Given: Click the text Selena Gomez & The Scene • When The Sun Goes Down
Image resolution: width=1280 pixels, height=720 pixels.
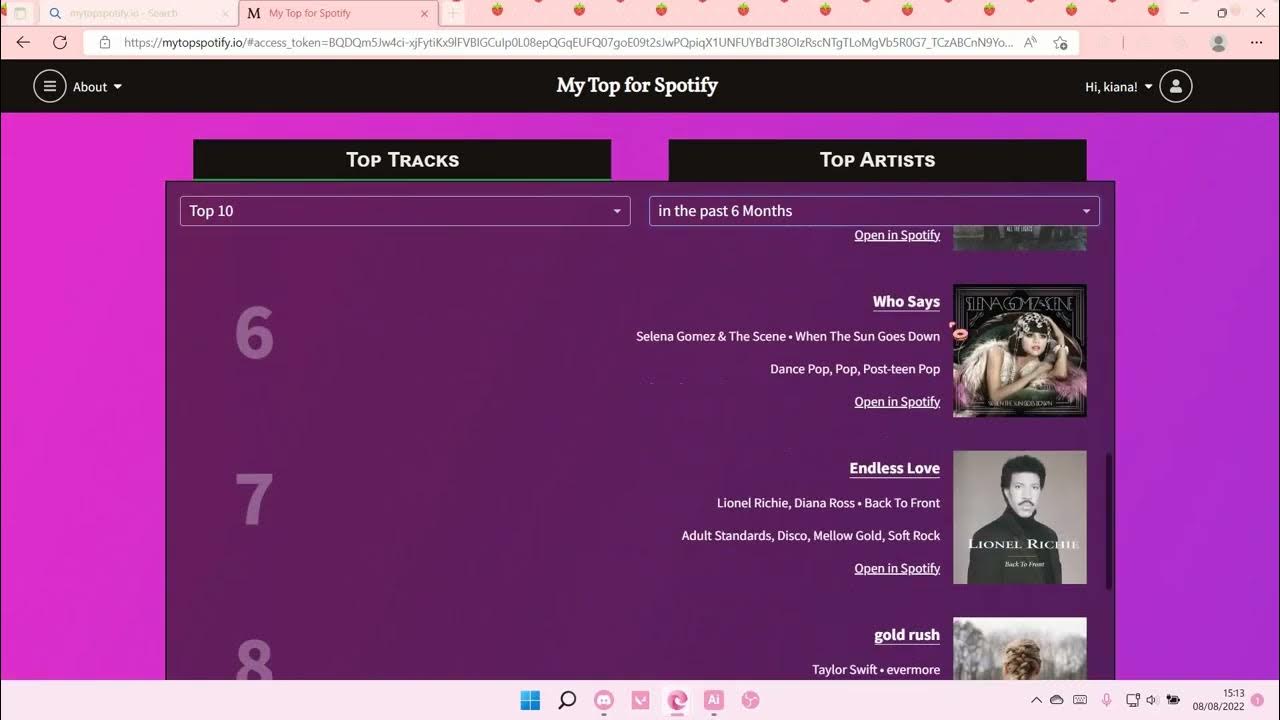Looking at the screenshot, I should [788, 336].
